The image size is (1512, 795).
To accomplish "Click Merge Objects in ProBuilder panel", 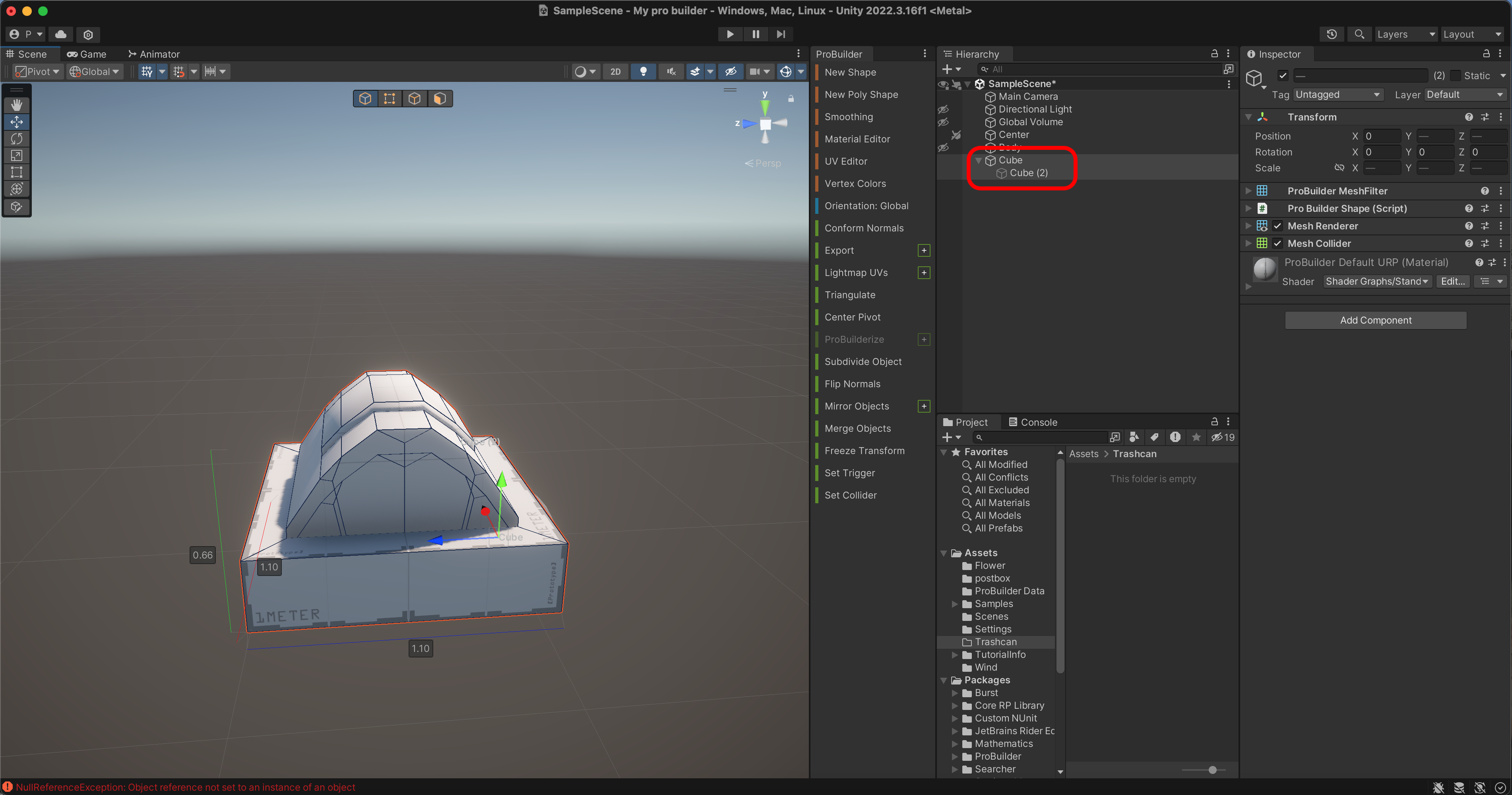I will coord(857,429).
